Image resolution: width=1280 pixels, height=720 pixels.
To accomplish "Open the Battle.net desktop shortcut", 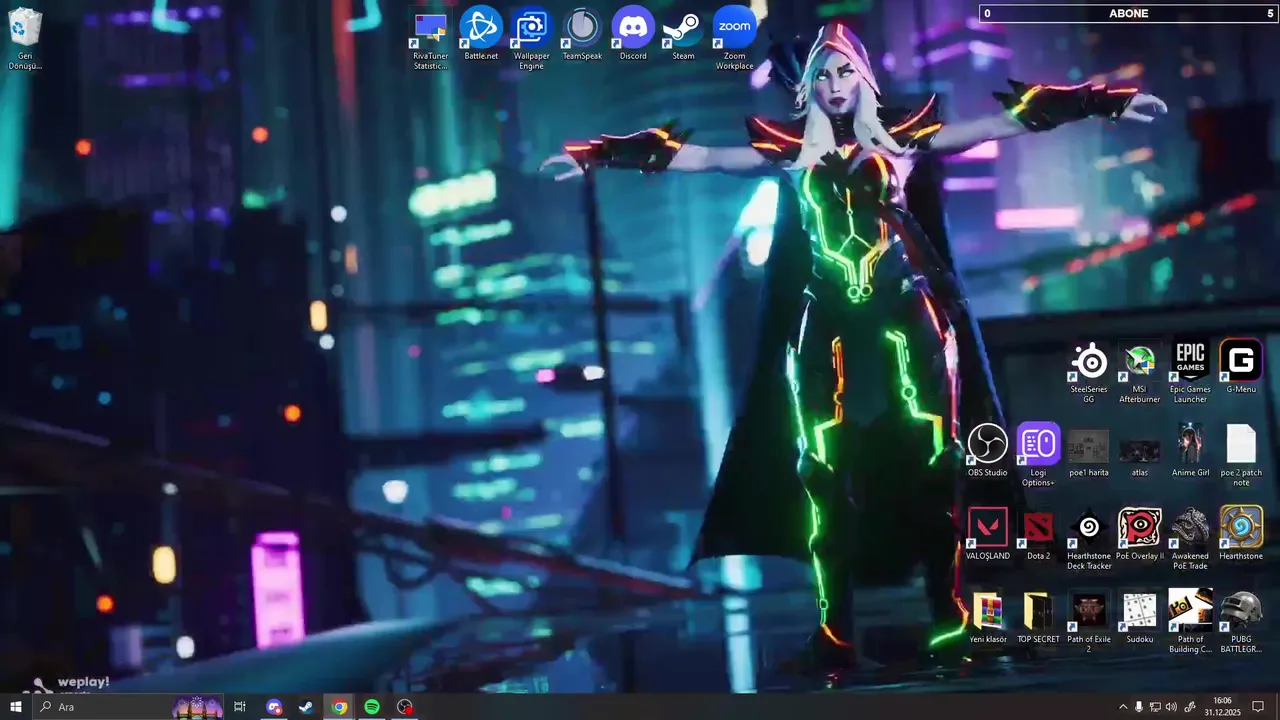I will pyautogui.click(x=481, y=35).
